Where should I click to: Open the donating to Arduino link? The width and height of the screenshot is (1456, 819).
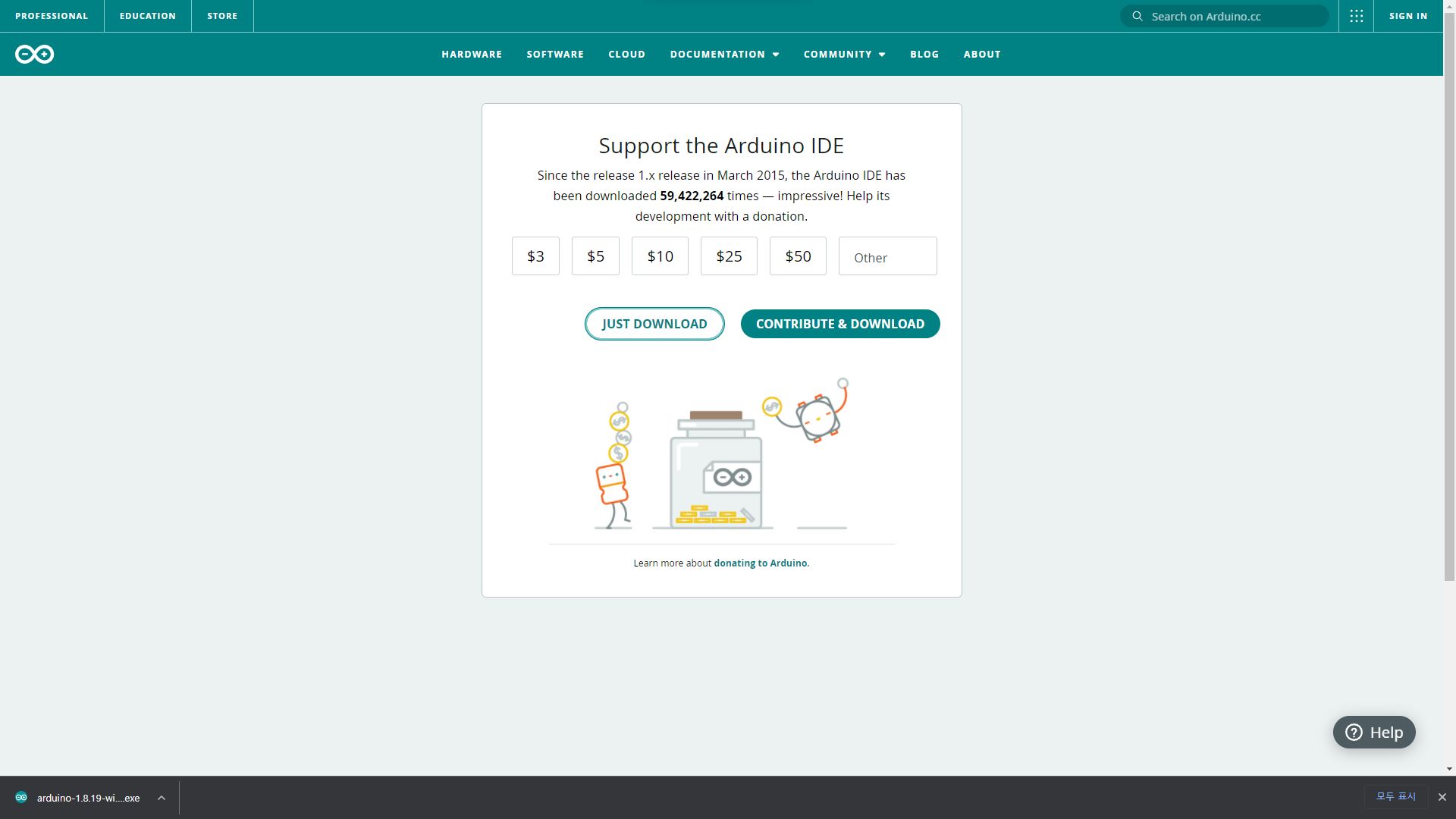point(761,563)
